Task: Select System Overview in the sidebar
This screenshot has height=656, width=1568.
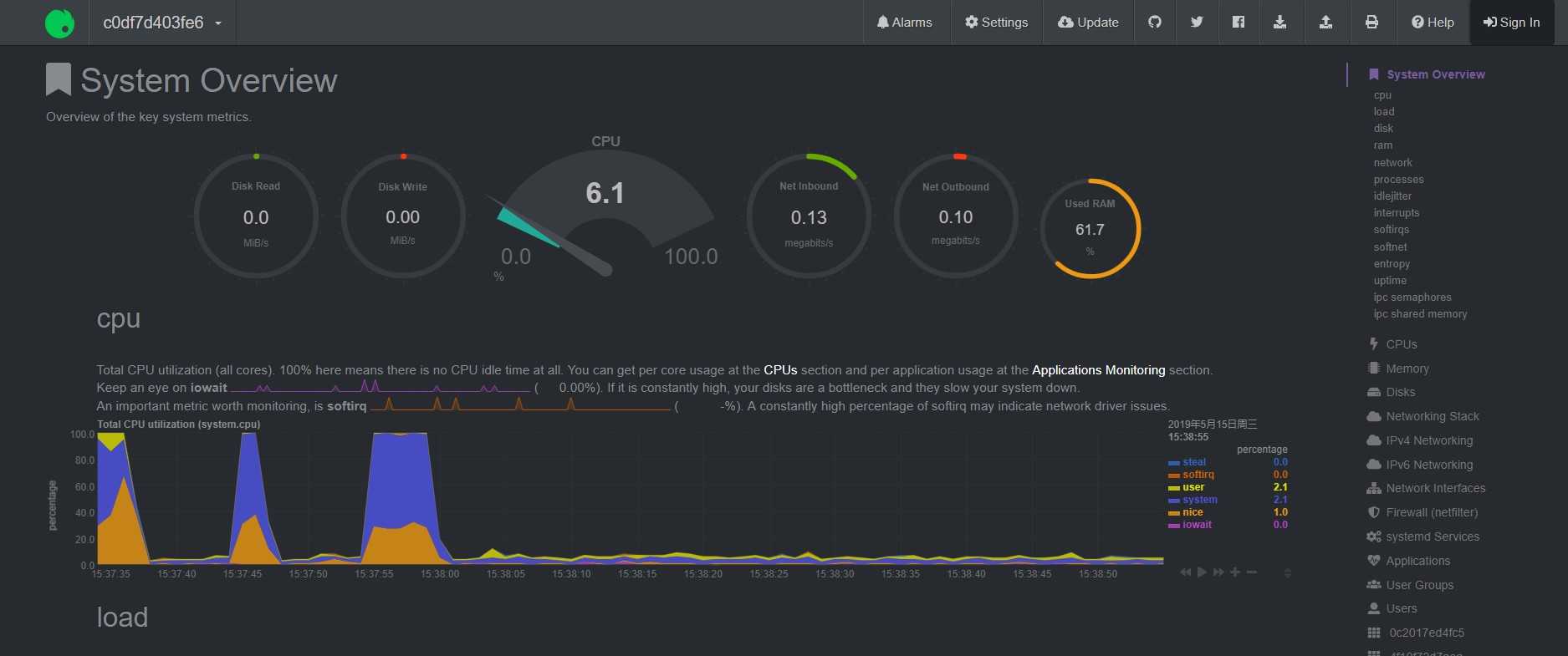Action: click(1435, 74)
